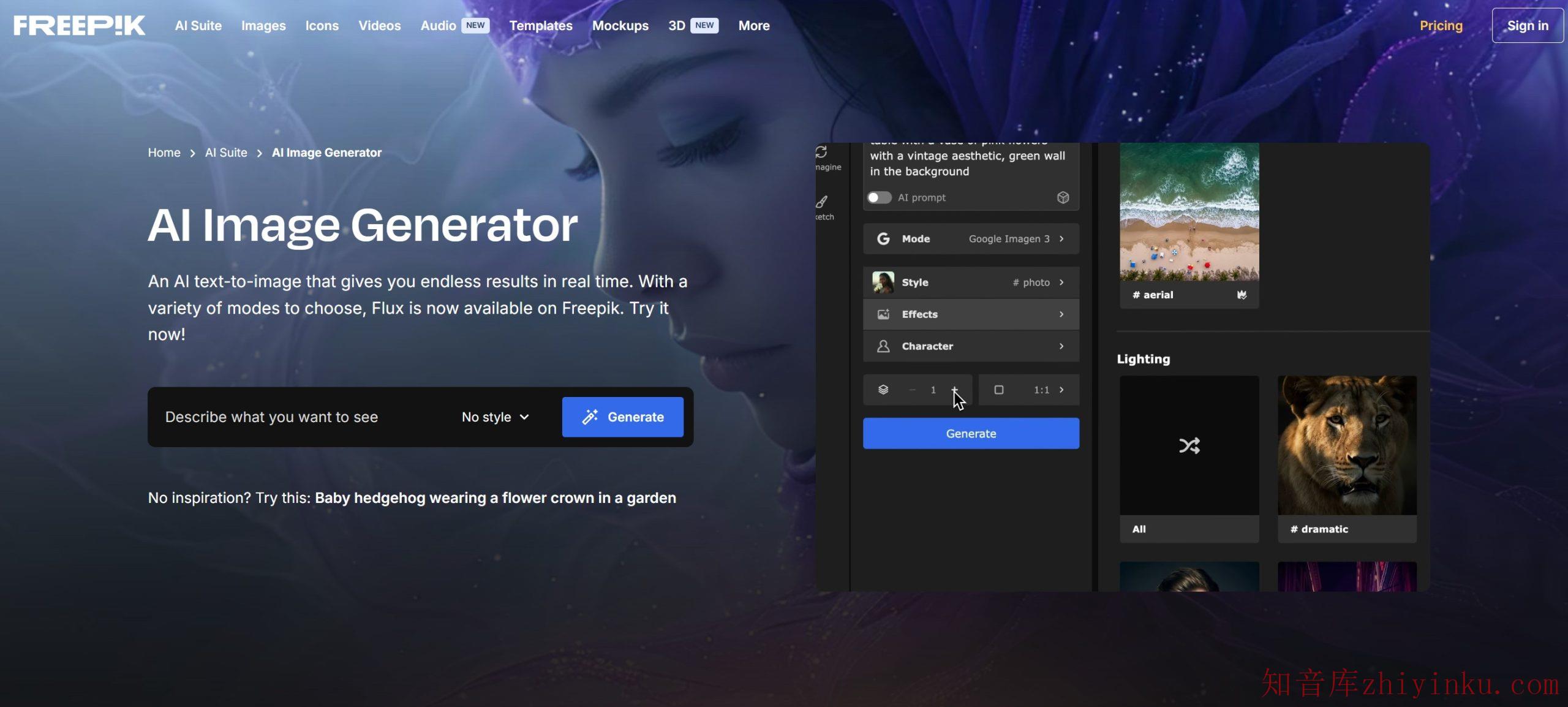The image size is (1568, 707).
Task: Open the Character panel
Action: [x=971, y=346]
